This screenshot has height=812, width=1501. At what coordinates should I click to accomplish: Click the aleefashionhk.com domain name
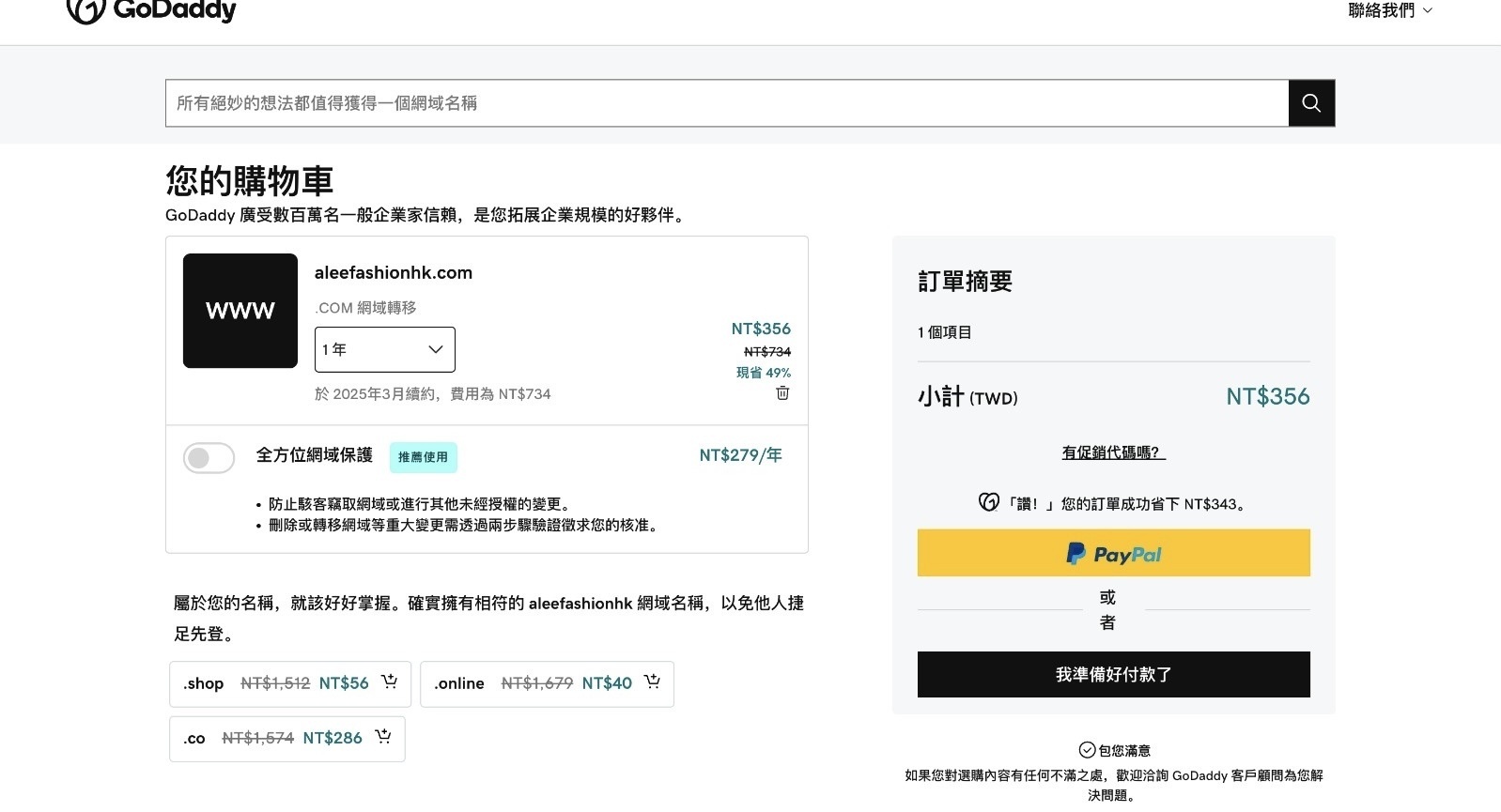(394, 273)
